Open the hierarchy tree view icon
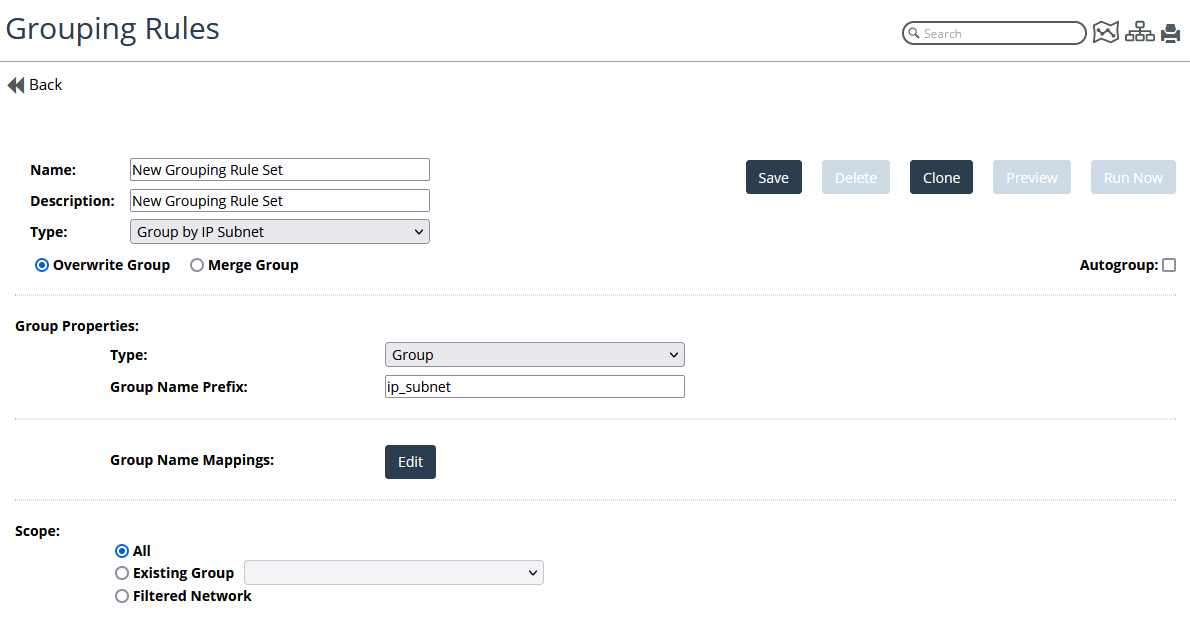Image resolution: width=1190 pixels, height=627 pixels. (x=1139, y=33)
